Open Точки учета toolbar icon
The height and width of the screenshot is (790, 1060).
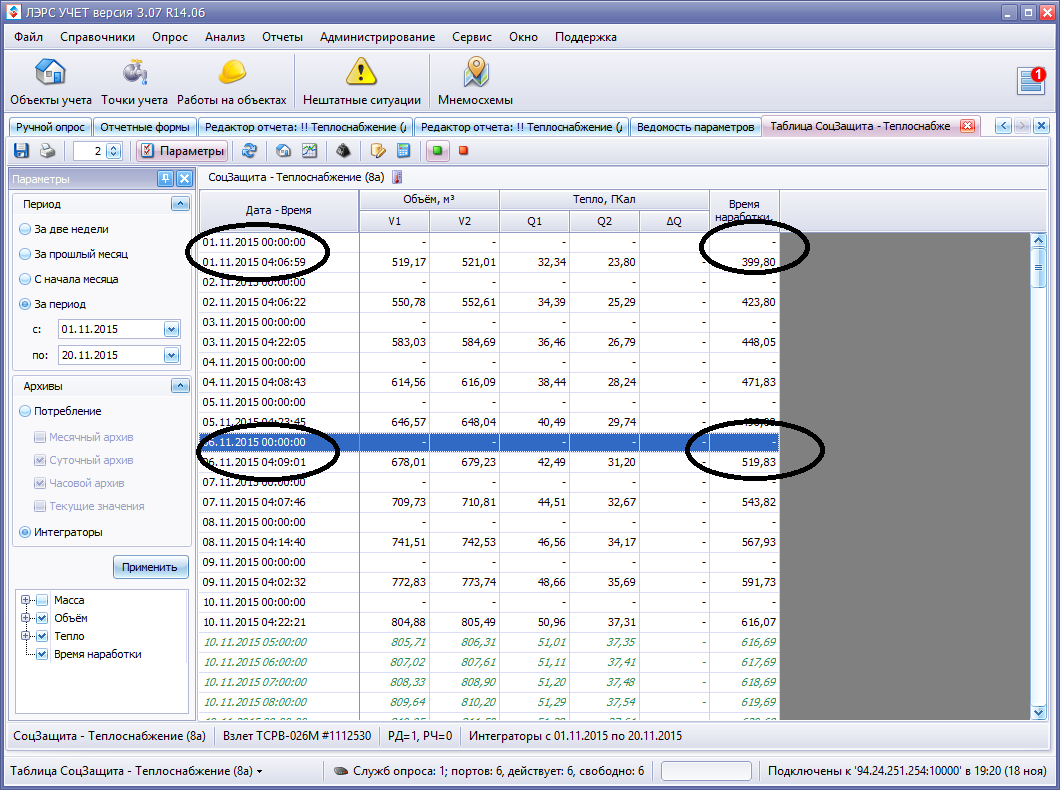pos(135,82)
